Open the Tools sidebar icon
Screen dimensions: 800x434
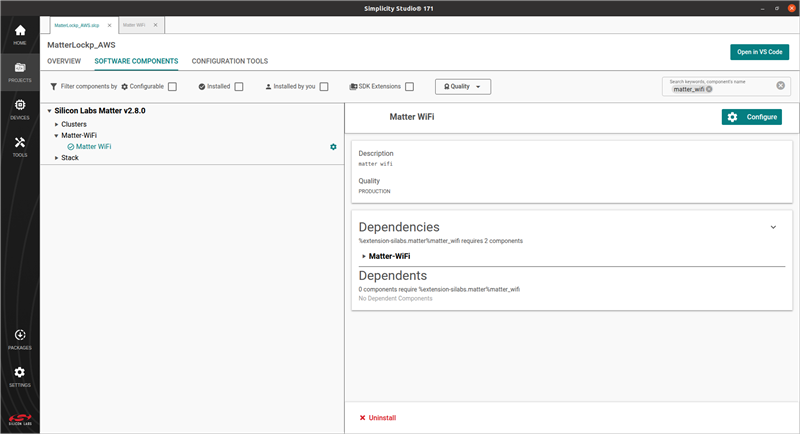click(x=19, y=146)
